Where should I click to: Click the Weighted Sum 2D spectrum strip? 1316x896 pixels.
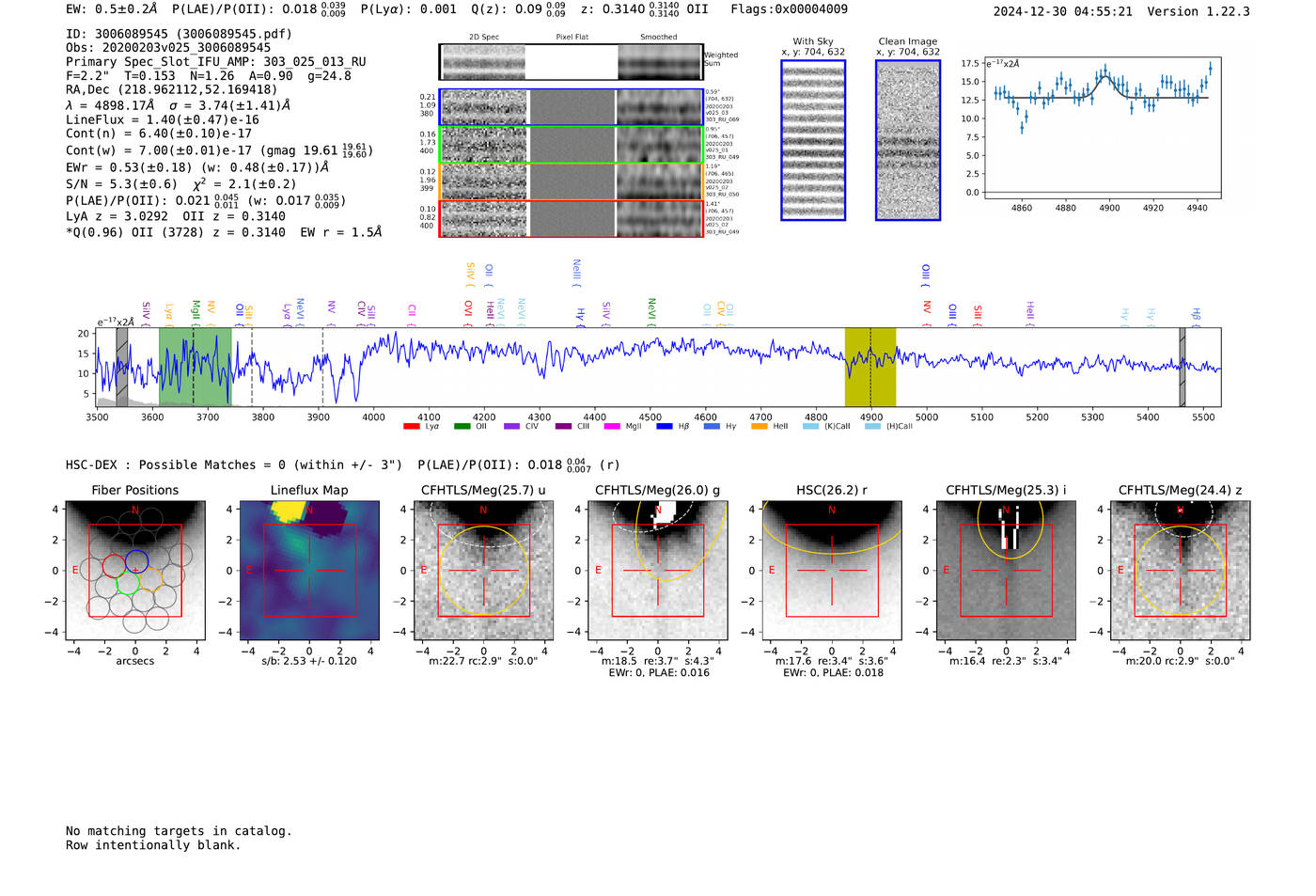click(572, 62)
